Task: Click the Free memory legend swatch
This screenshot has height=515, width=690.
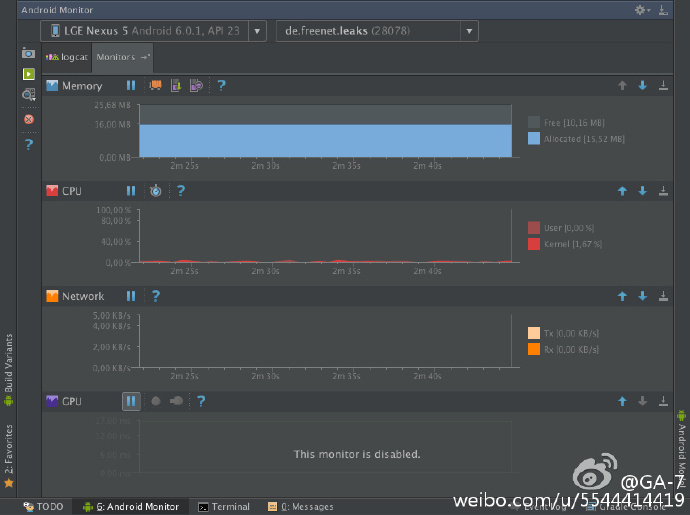Action: (534, 122)
